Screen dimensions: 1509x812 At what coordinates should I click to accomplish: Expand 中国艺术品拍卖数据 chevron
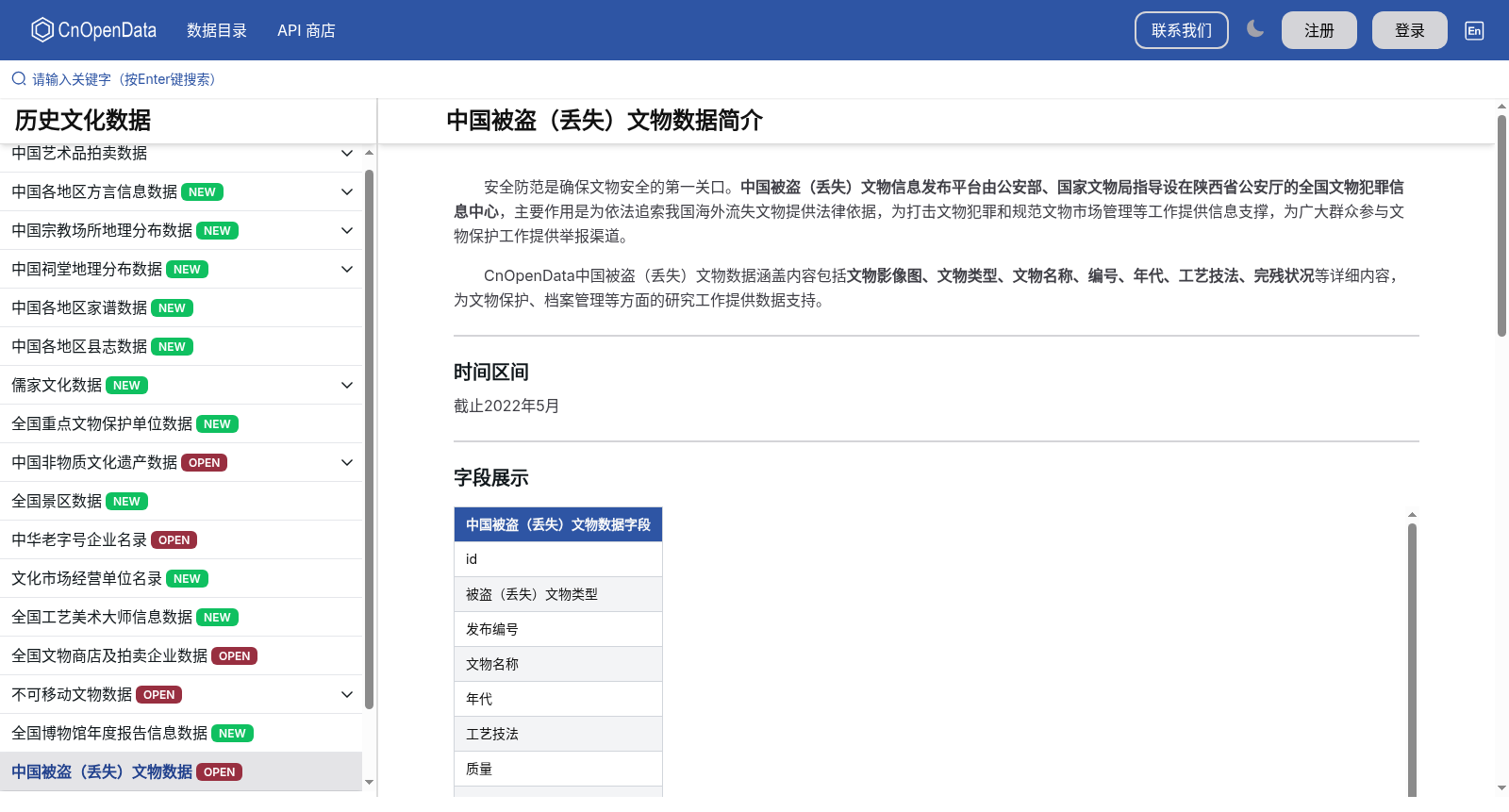pyautogui.click(x=347, y=153)
